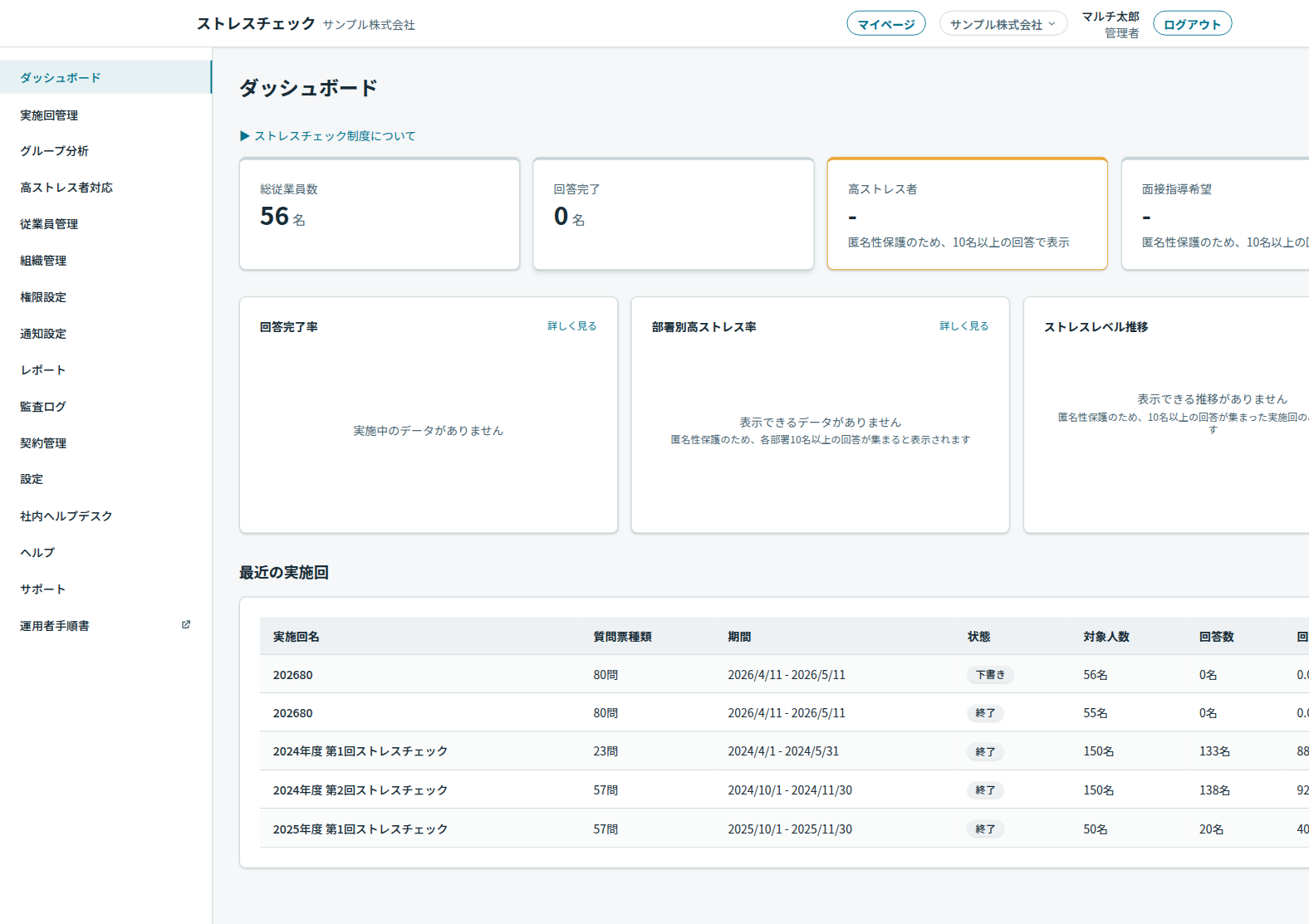Open the ダッシュボード sidebar item
The width and height of the screenshot is (1309, 924).
[105, 77]
